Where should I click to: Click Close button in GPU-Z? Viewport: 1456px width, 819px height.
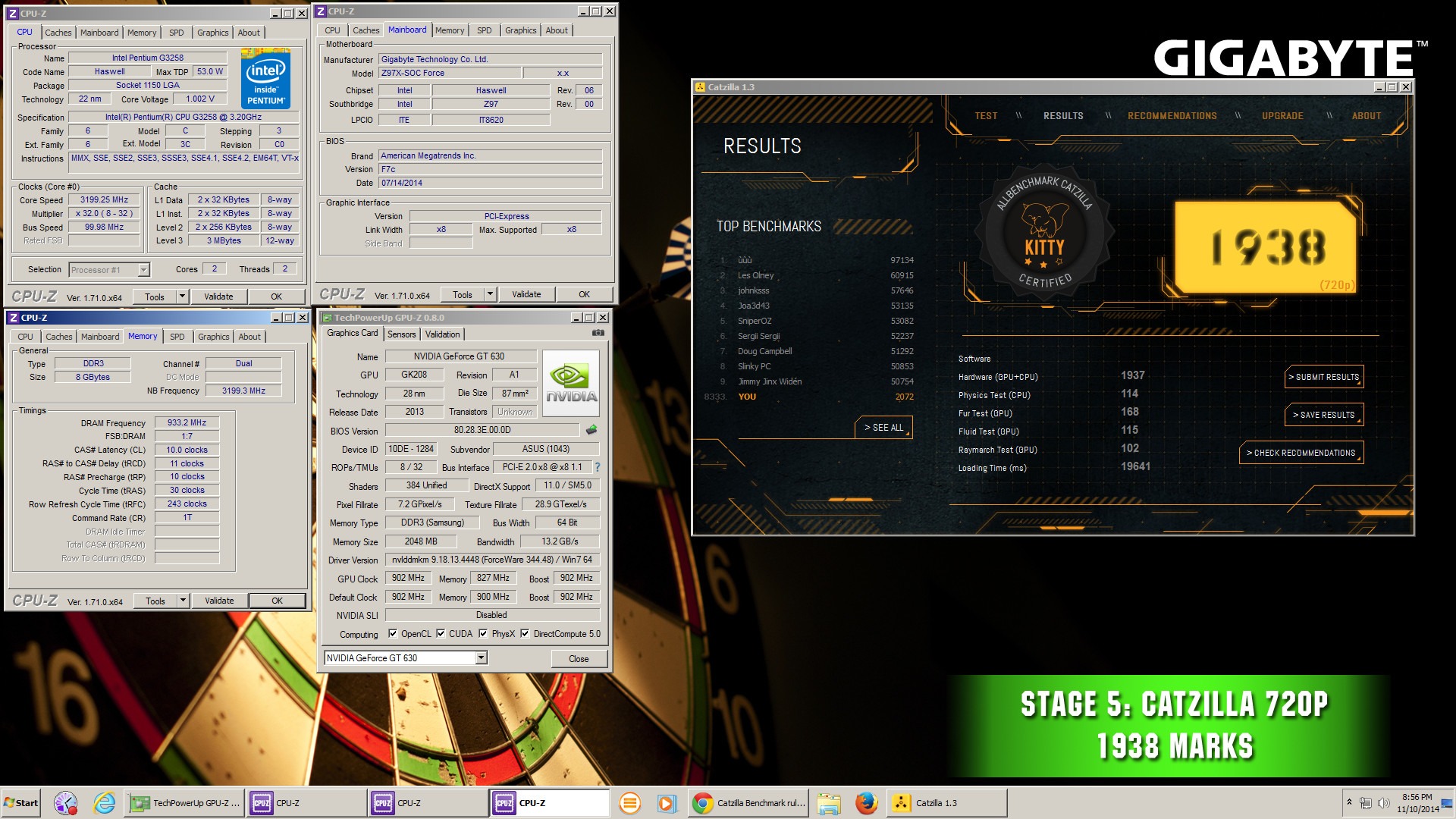coord(579,659)
